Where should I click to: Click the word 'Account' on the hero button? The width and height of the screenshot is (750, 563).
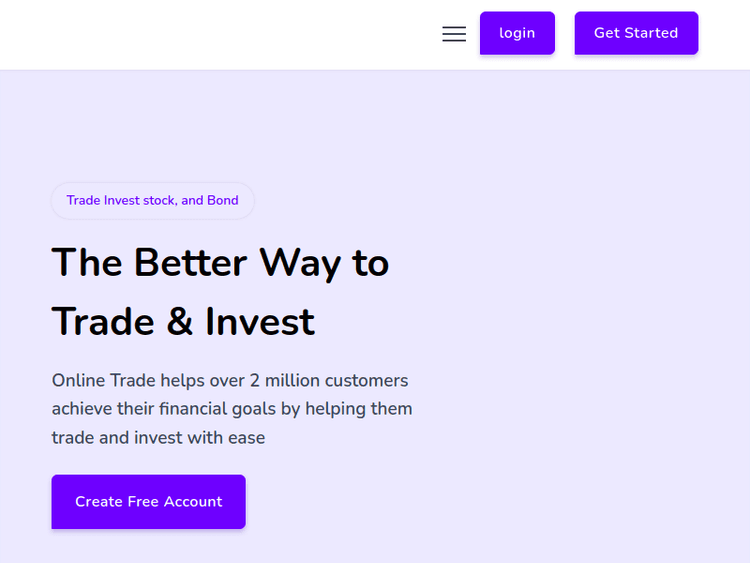point(193,502)
